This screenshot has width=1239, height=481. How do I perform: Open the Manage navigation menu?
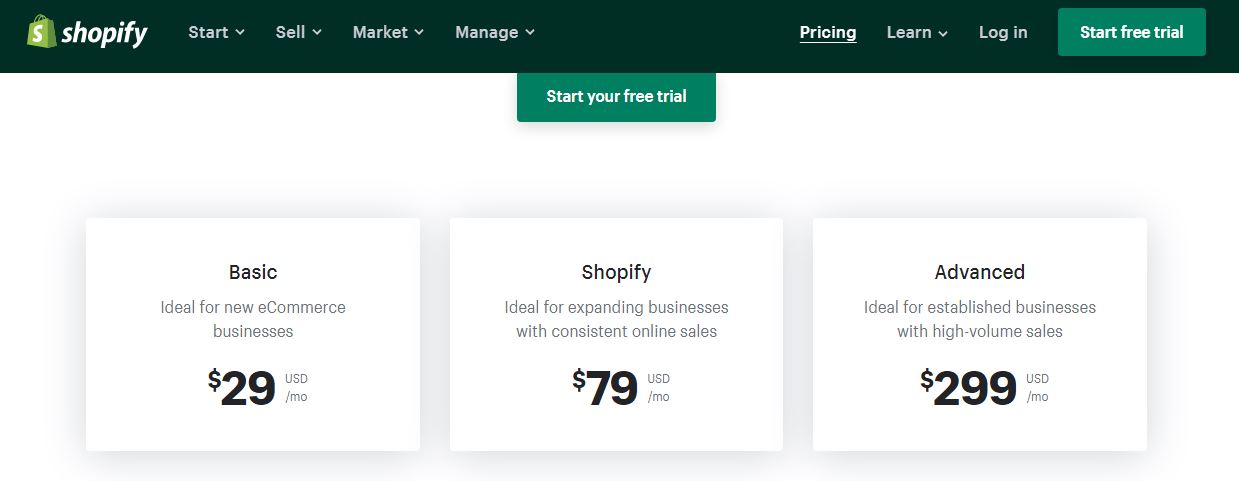(495, 32)
